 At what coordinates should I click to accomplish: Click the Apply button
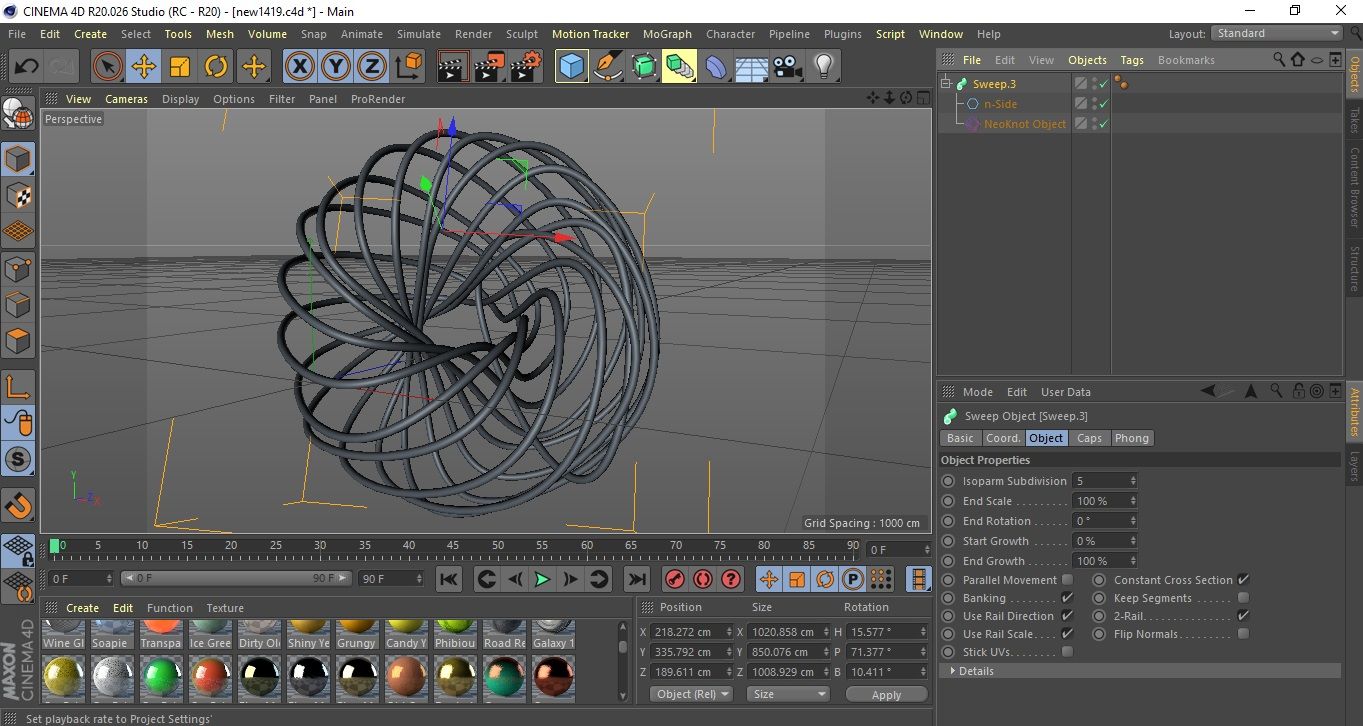pos(886,694)
